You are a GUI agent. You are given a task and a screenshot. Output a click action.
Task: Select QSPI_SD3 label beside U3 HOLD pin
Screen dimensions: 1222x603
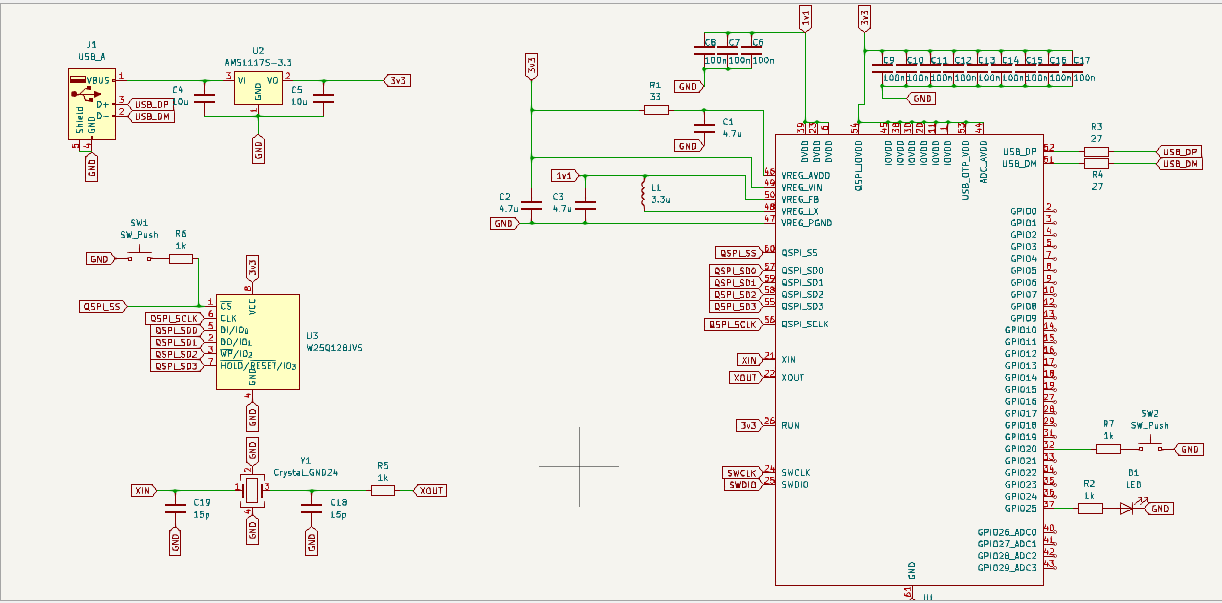pyautogui.click(x=177, y=366)
